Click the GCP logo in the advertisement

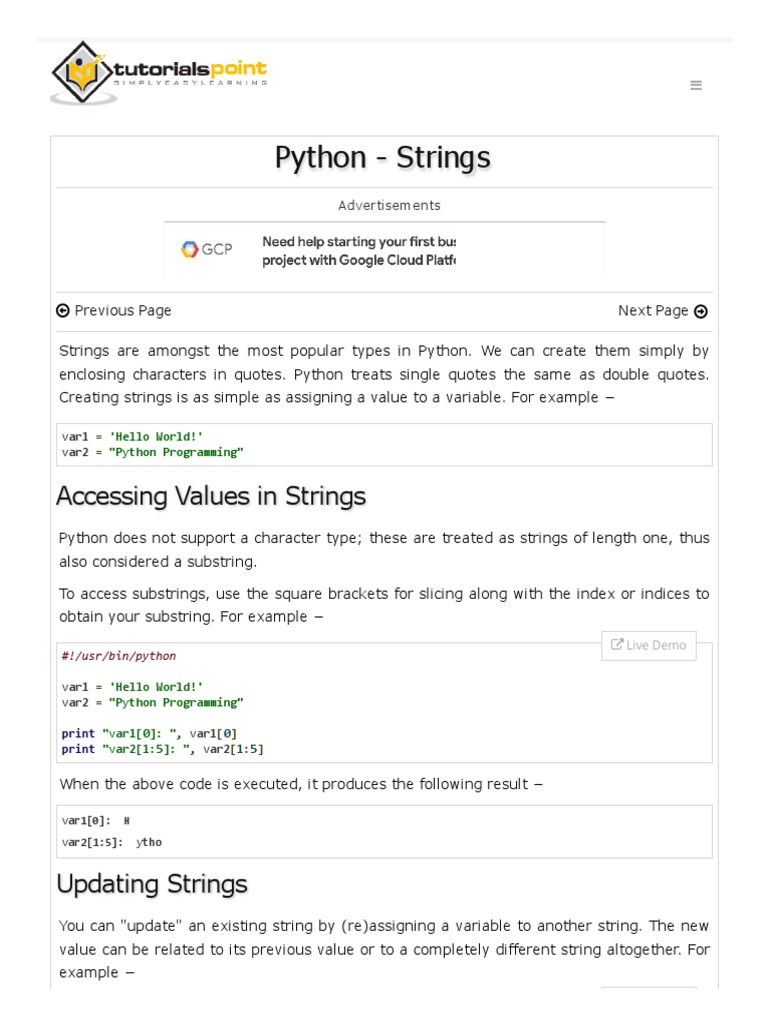(x=206, y=250)
